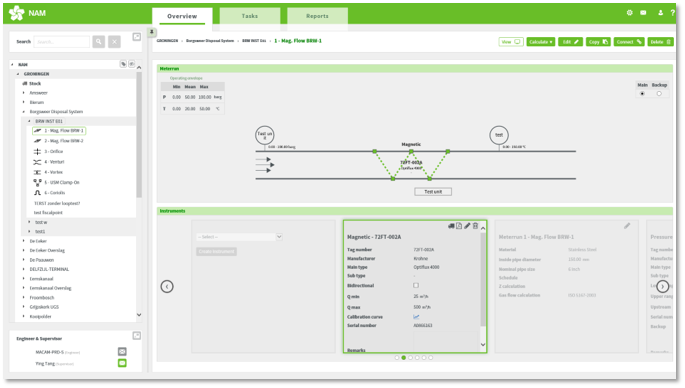Open help question mark menu
Image resolution: width=685 pixels, height=388 pixels.
point(673,13)
